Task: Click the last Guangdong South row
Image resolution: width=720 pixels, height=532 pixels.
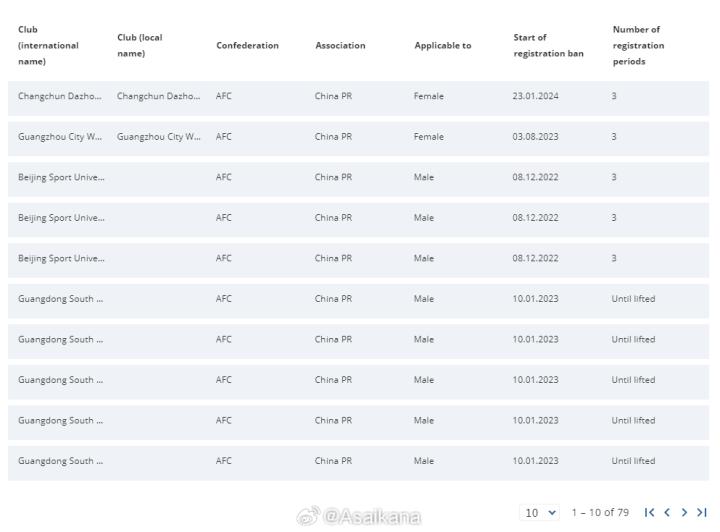Action: click(x=60, y=461)
